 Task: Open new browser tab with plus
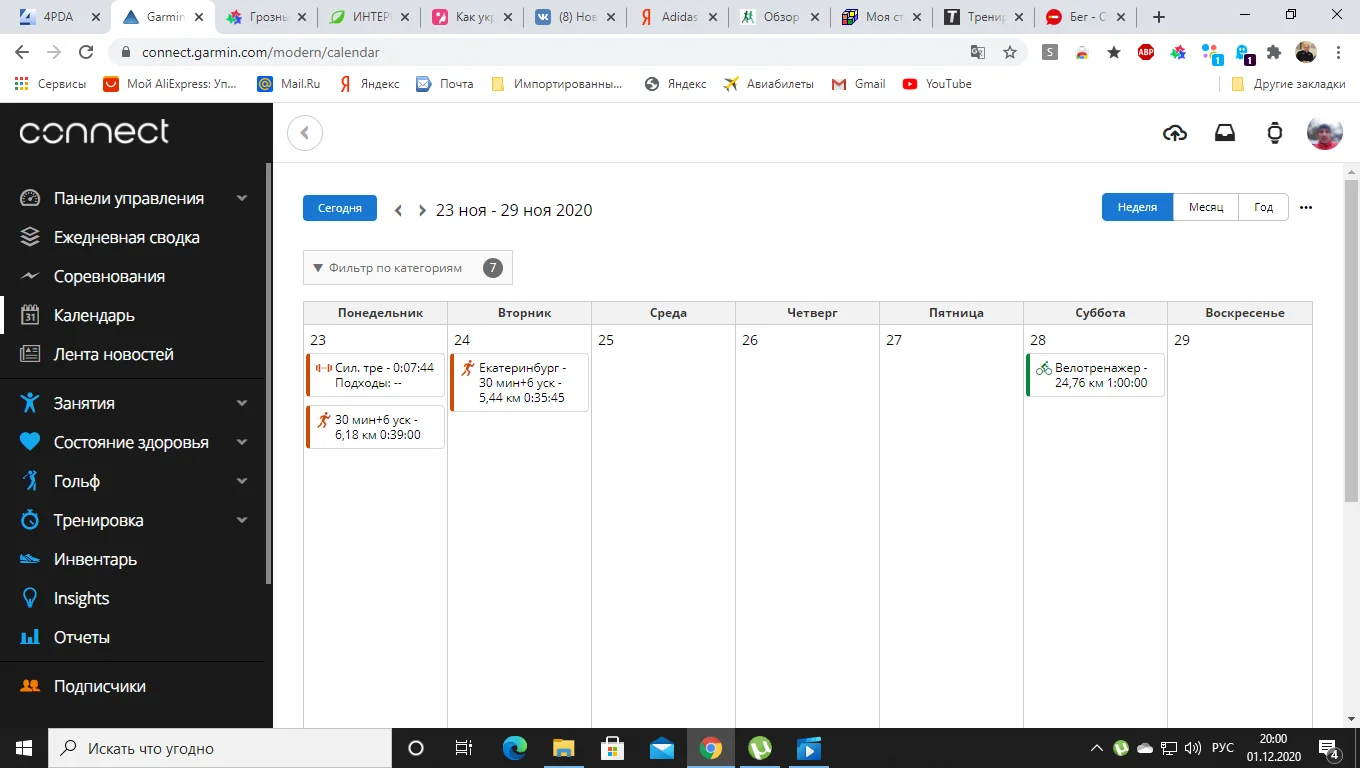point(1159,17)
